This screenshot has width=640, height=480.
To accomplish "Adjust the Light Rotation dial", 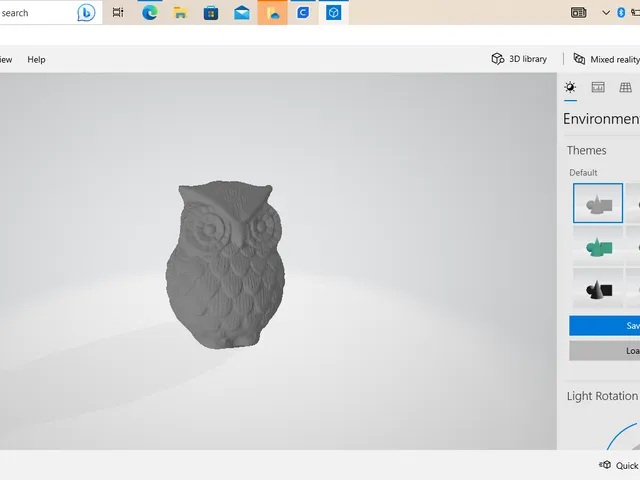I will (623, 436).
